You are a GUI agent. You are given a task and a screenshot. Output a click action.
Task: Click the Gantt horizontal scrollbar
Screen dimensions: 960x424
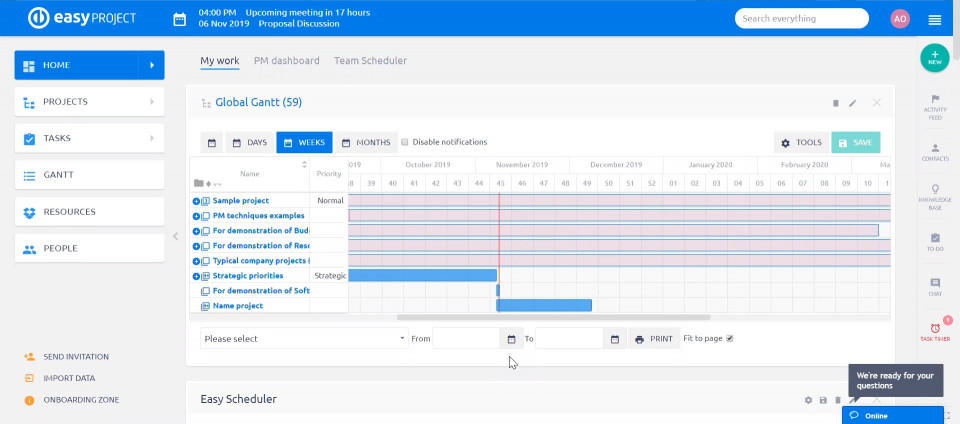(553, 318)
